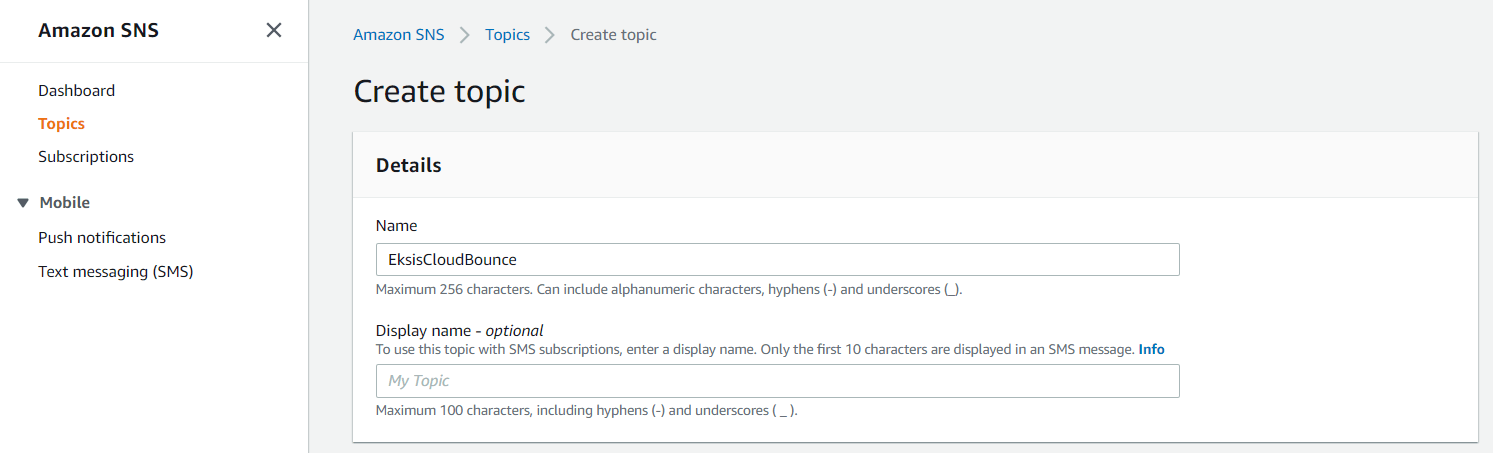Viewport: 1493px width, 453px height.
Task: Click the Display name optional label
Action: 459,330
